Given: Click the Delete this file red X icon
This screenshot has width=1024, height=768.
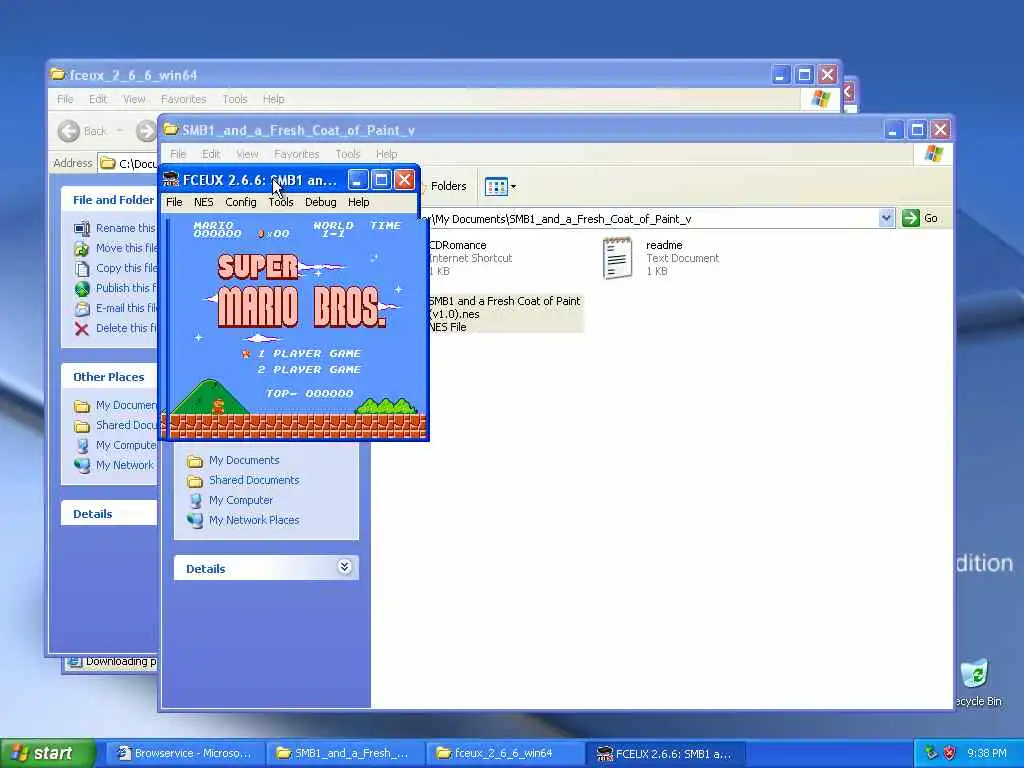Looking at the screenshot, I should tap(82, 328).
